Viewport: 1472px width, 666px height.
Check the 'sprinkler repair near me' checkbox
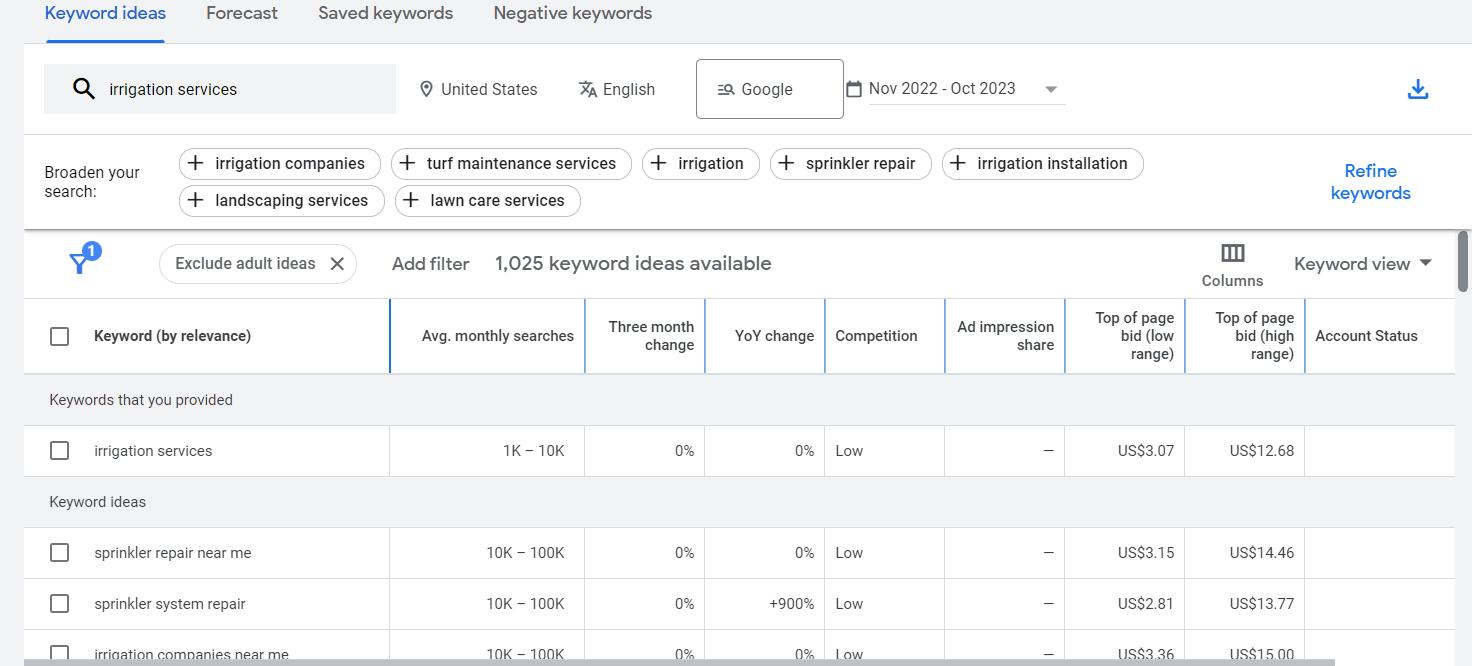pyautogui.click(x=60, y=553)
